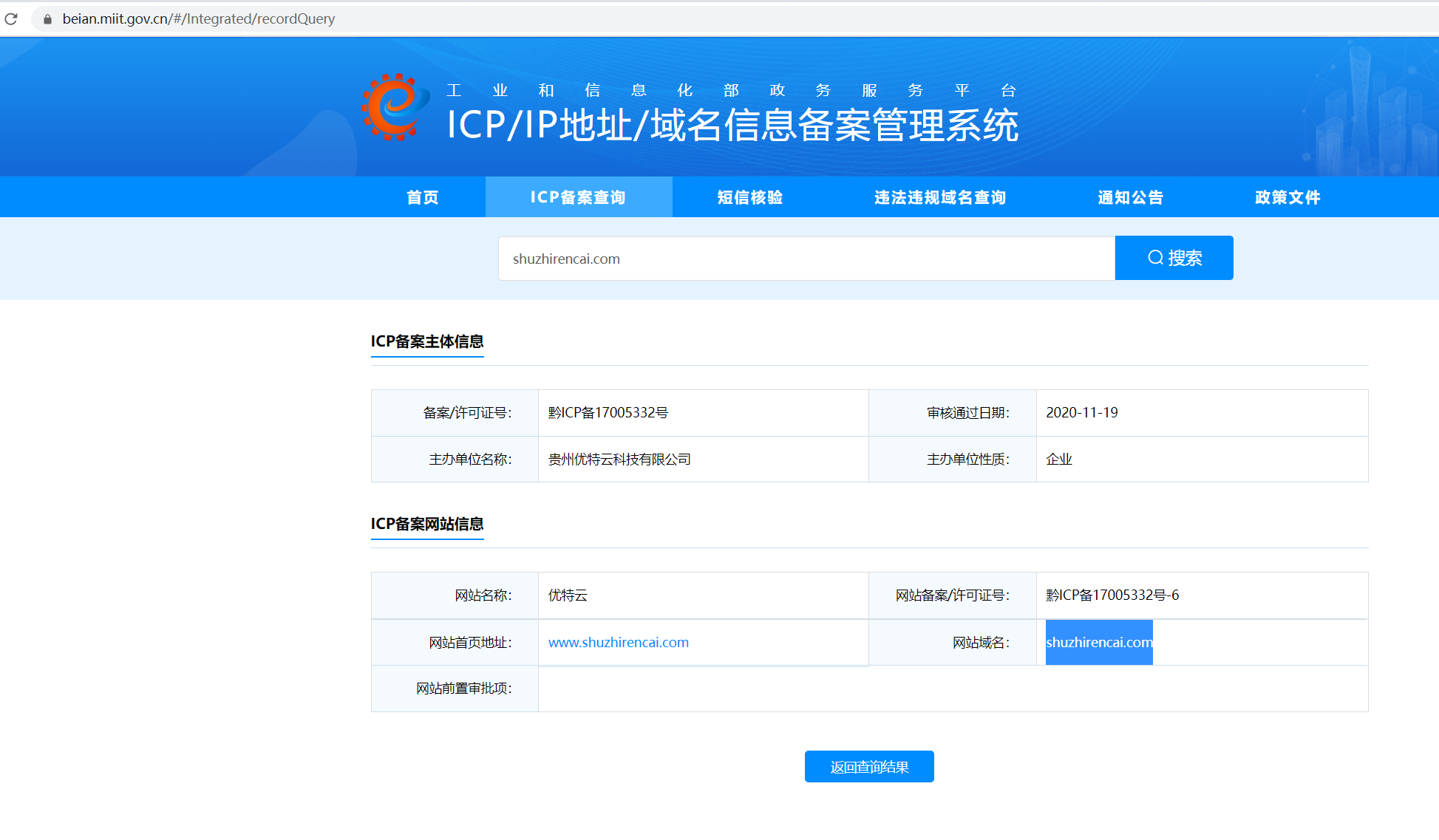This screenshot has width=1439, height=840.
Task: Click the 备案/许可证号 label cell
Action: pos(455,413)
